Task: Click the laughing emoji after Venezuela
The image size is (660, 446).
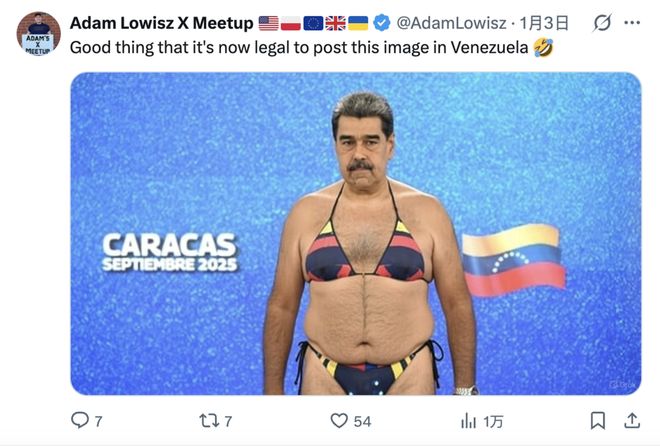Action: 543,48
